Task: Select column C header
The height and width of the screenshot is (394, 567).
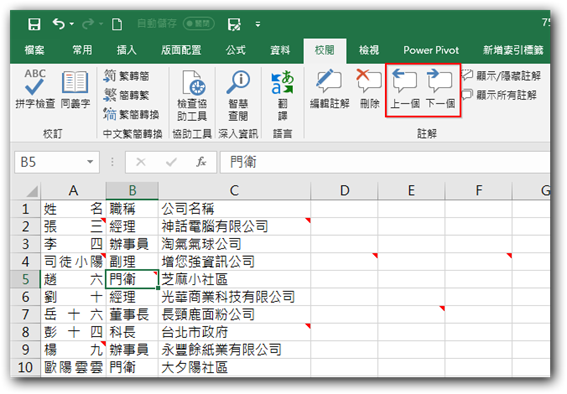Action: [234, 190]
